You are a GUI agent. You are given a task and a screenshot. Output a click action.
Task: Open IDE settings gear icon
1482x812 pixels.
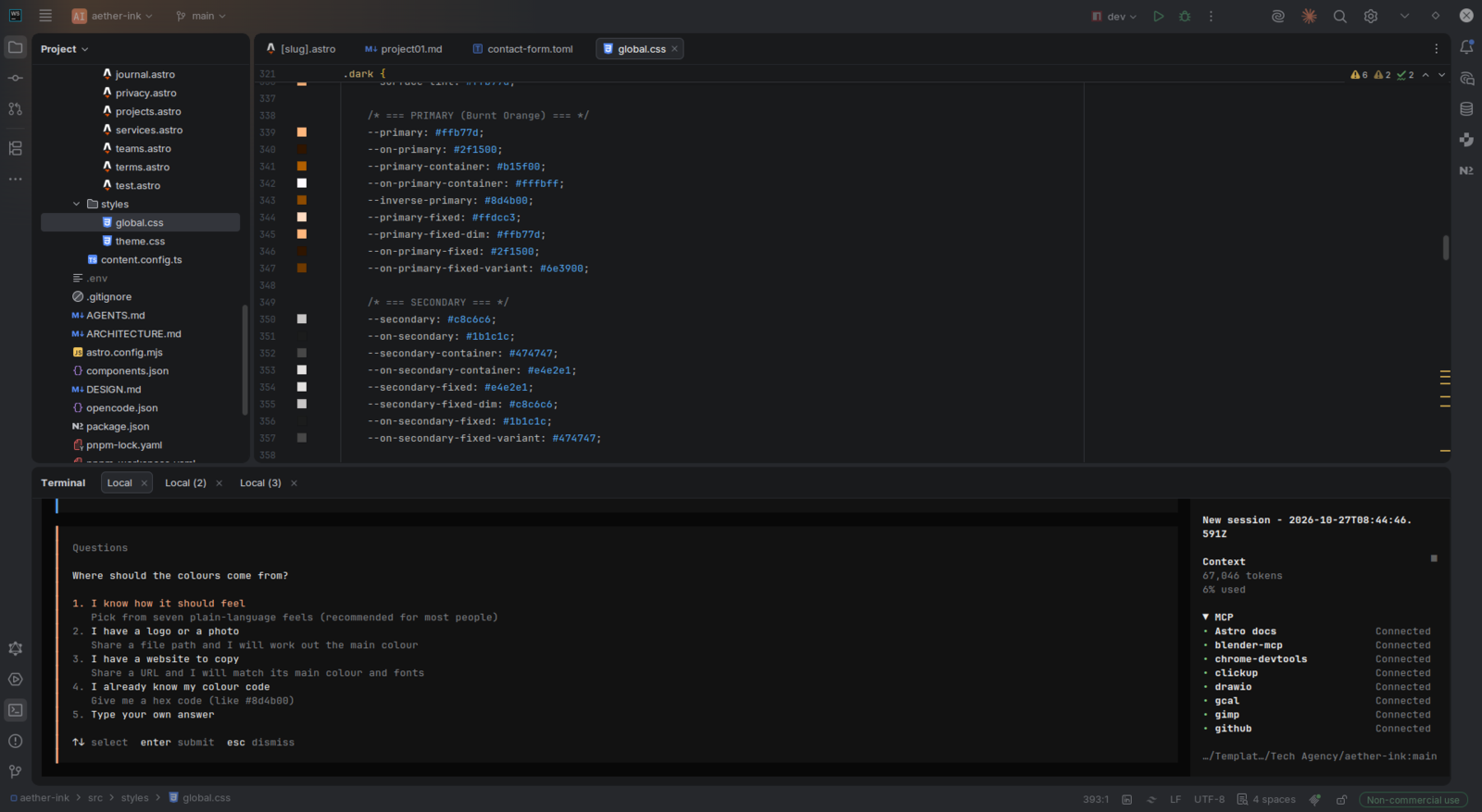1371,16
